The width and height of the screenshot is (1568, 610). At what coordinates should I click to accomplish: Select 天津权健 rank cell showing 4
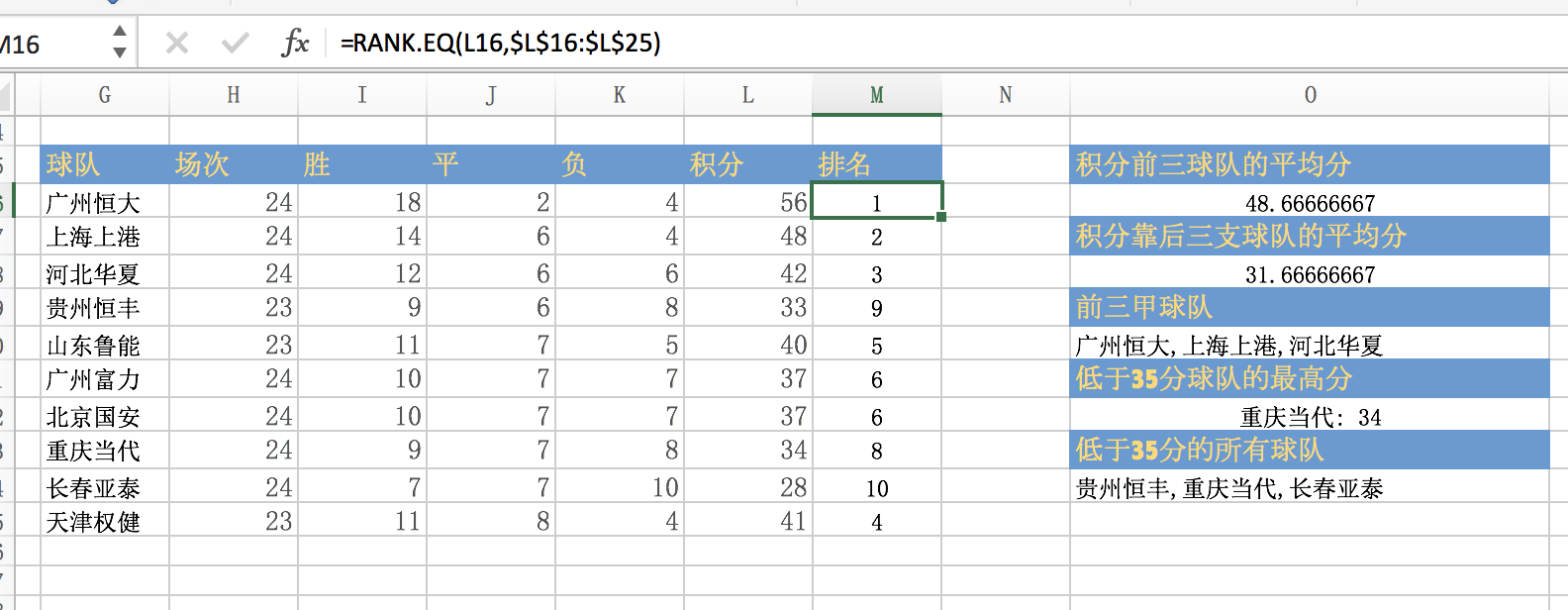(x=877, y=522)
